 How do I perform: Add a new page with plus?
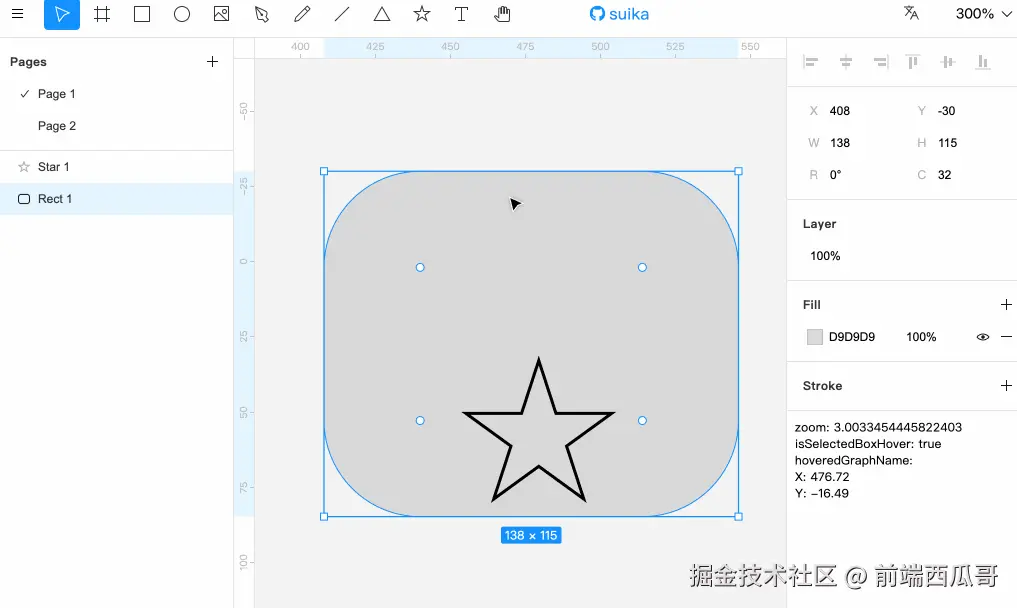[x=212, y=62]
